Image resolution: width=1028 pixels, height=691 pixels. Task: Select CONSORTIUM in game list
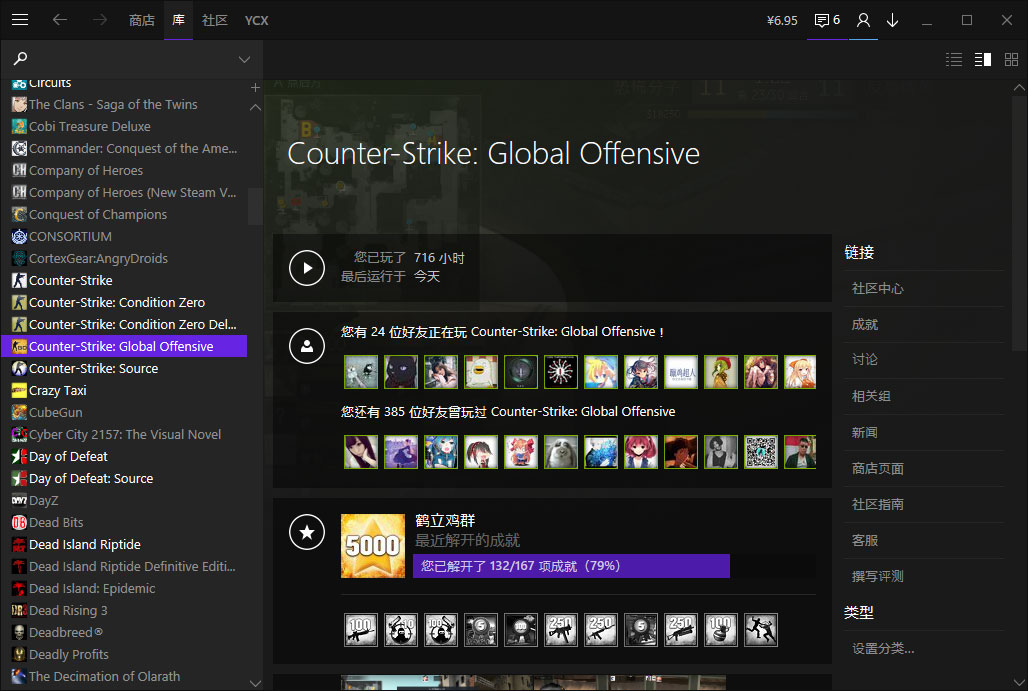click(x=125, y=236)
